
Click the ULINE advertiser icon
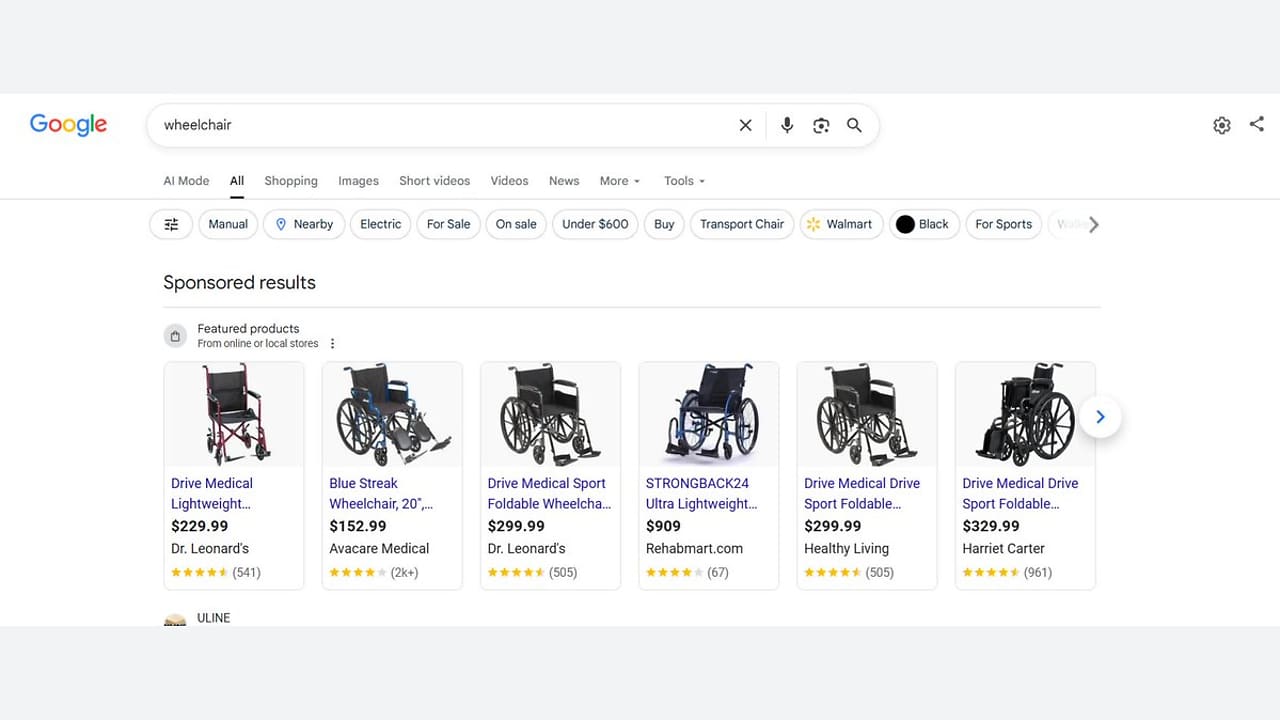(175, 620)
